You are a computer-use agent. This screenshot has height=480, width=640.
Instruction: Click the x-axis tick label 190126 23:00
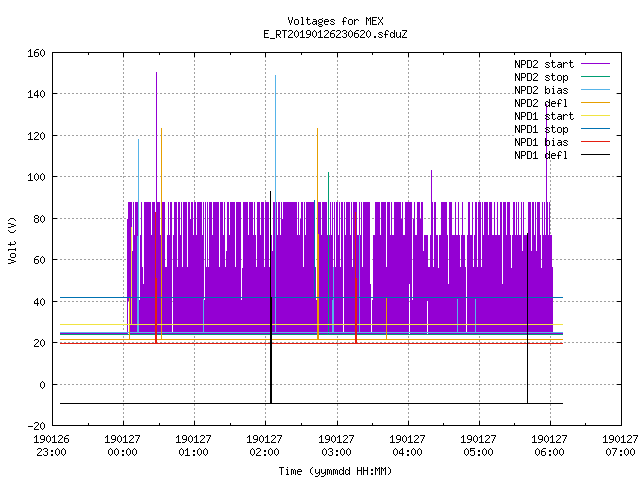pyautogui.click(x=51, y=446)
